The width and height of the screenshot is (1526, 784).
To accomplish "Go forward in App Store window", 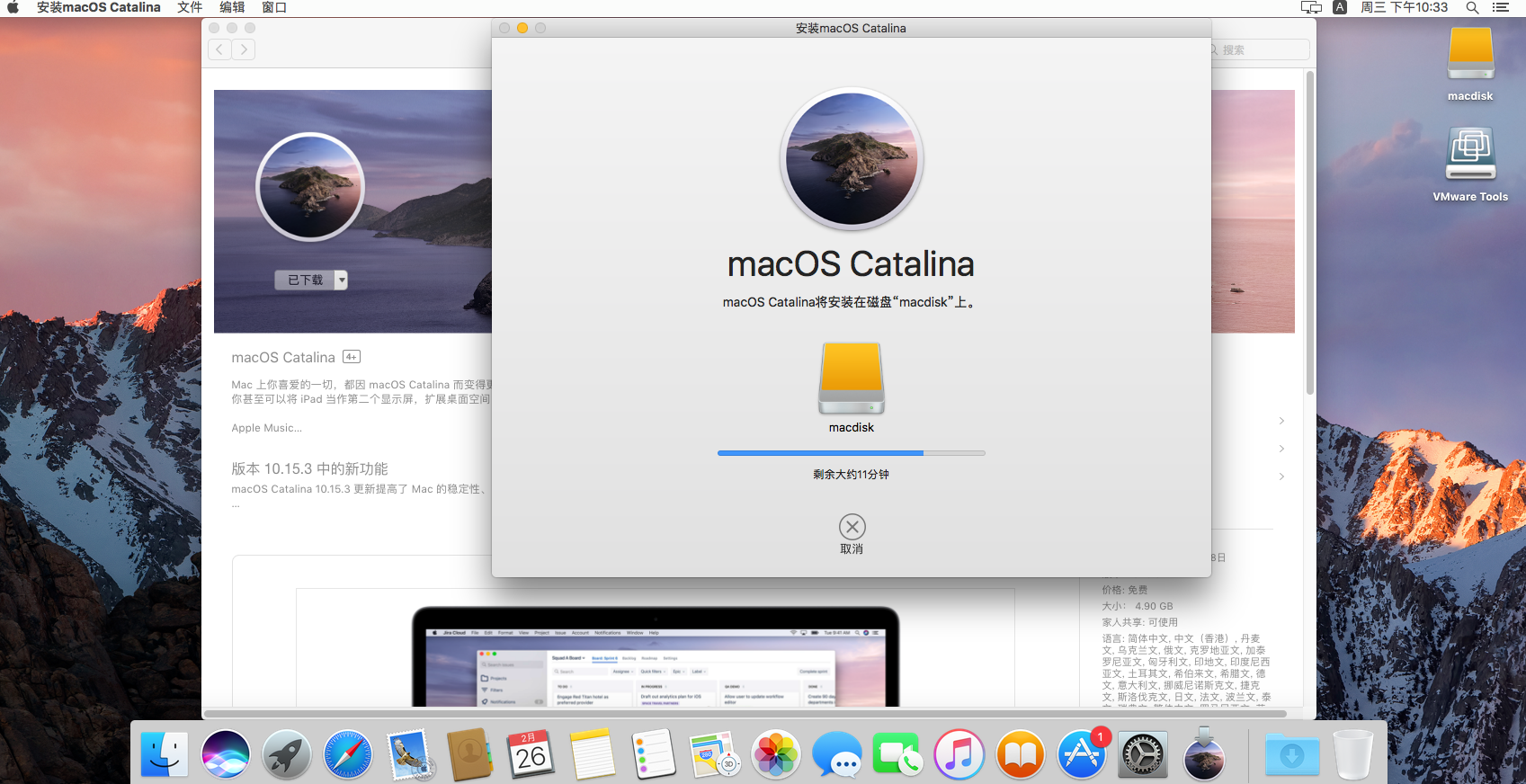I will (244, 50).
